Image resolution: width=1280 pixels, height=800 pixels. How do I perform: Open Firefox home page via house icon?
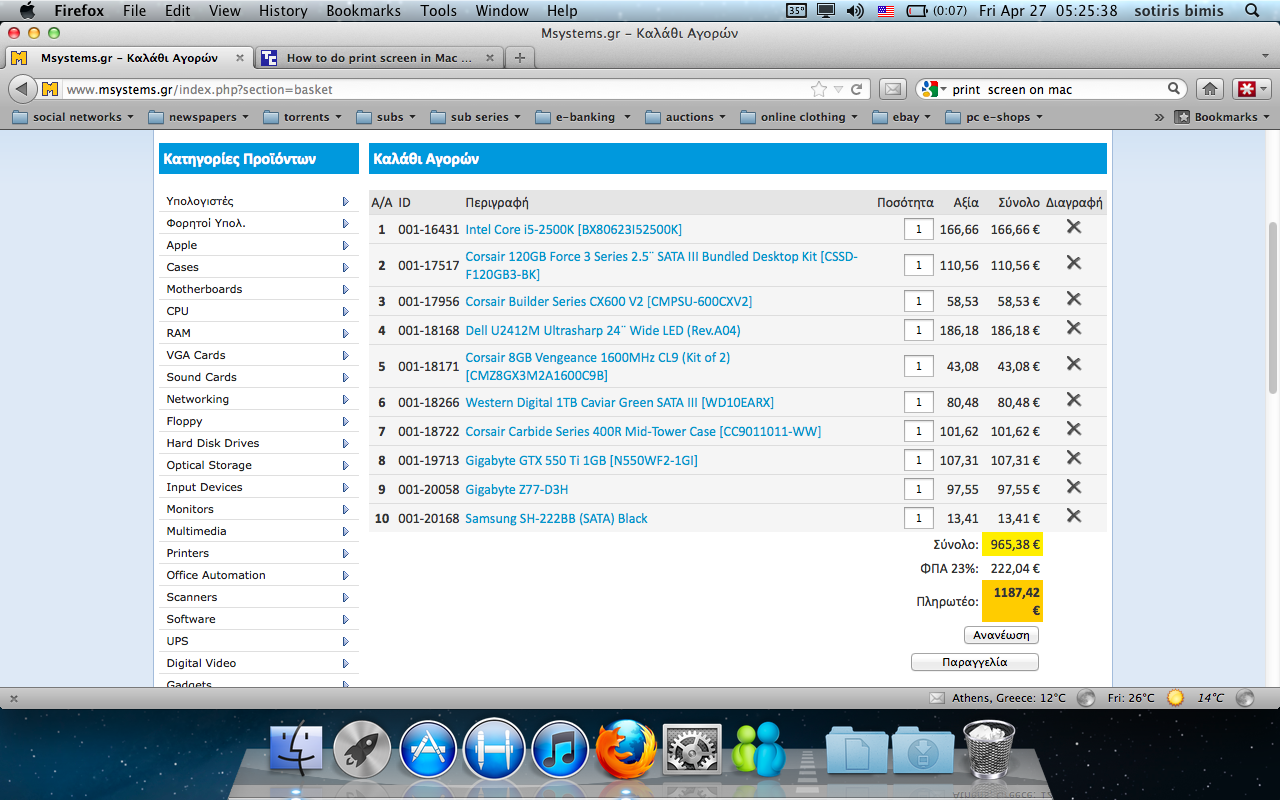[1210, 89]
